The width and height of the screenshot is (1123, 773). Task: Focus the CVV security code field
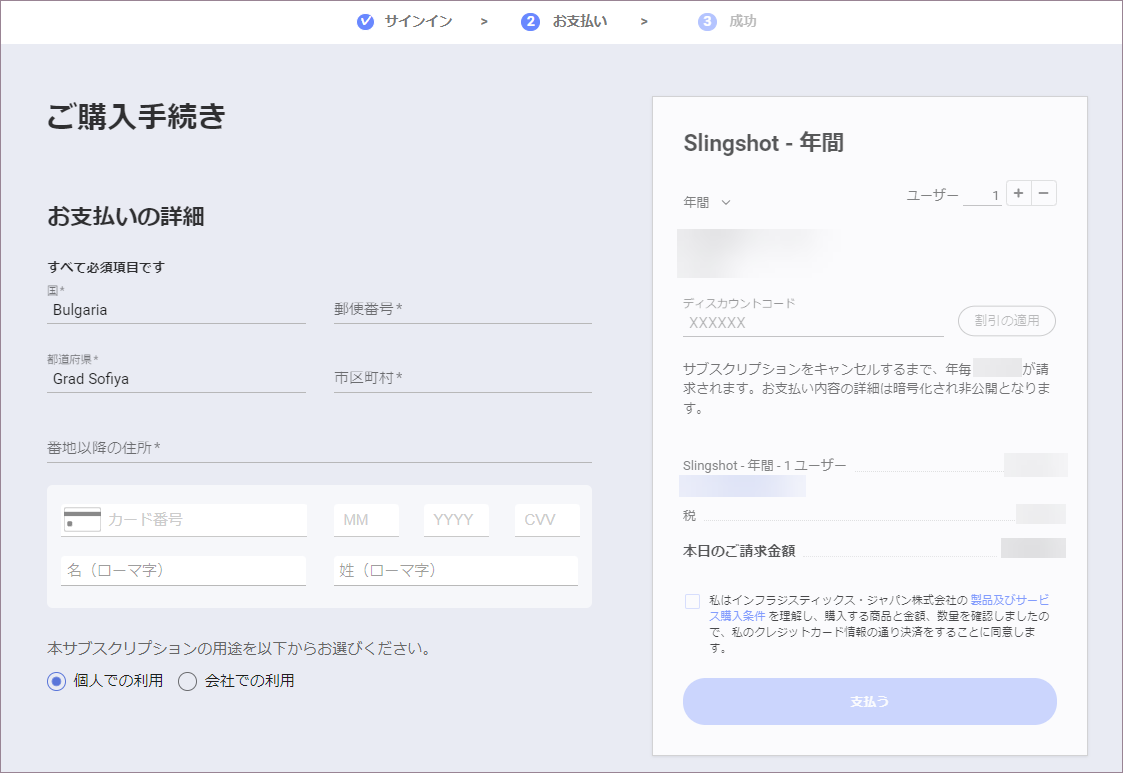click(547, 520)
